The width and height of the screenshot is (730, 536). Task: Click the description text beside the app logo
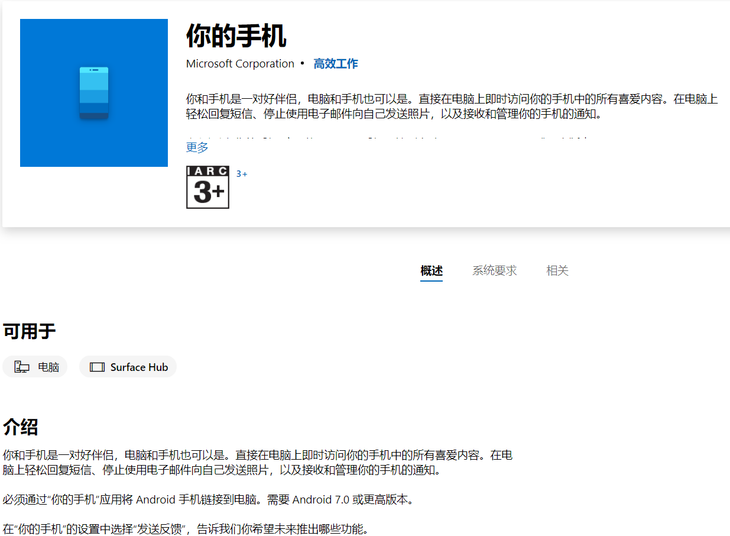[452, 106]
